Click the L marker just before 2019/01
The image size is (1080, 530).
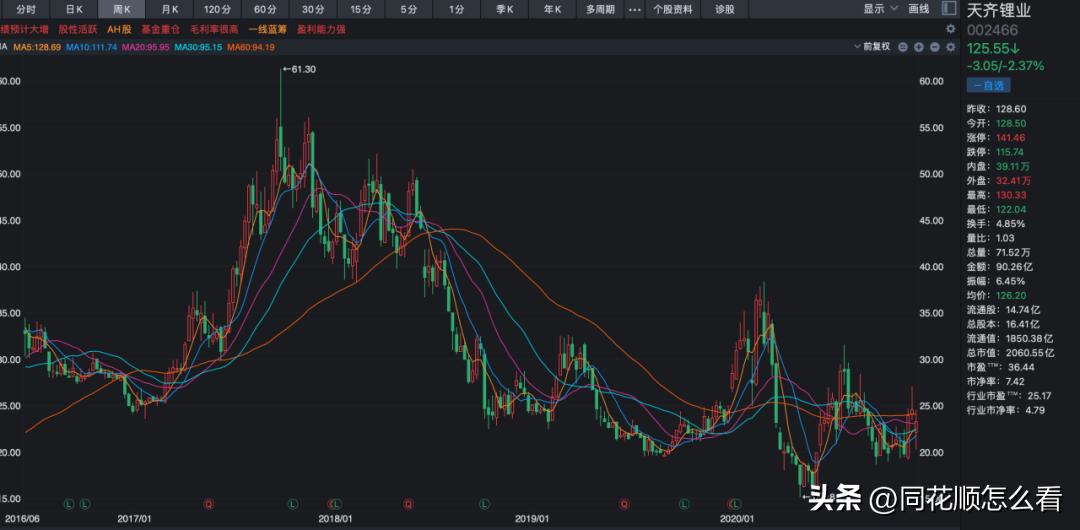485,504
